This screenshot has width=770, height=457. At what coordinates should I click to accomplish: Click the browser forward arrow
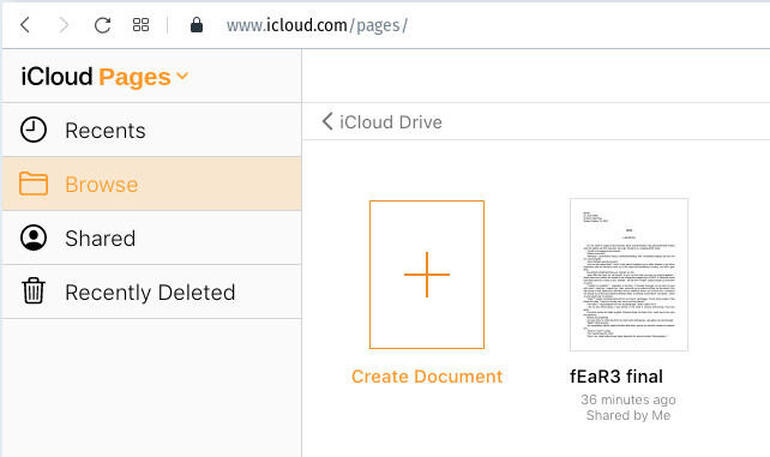(63, 25)
